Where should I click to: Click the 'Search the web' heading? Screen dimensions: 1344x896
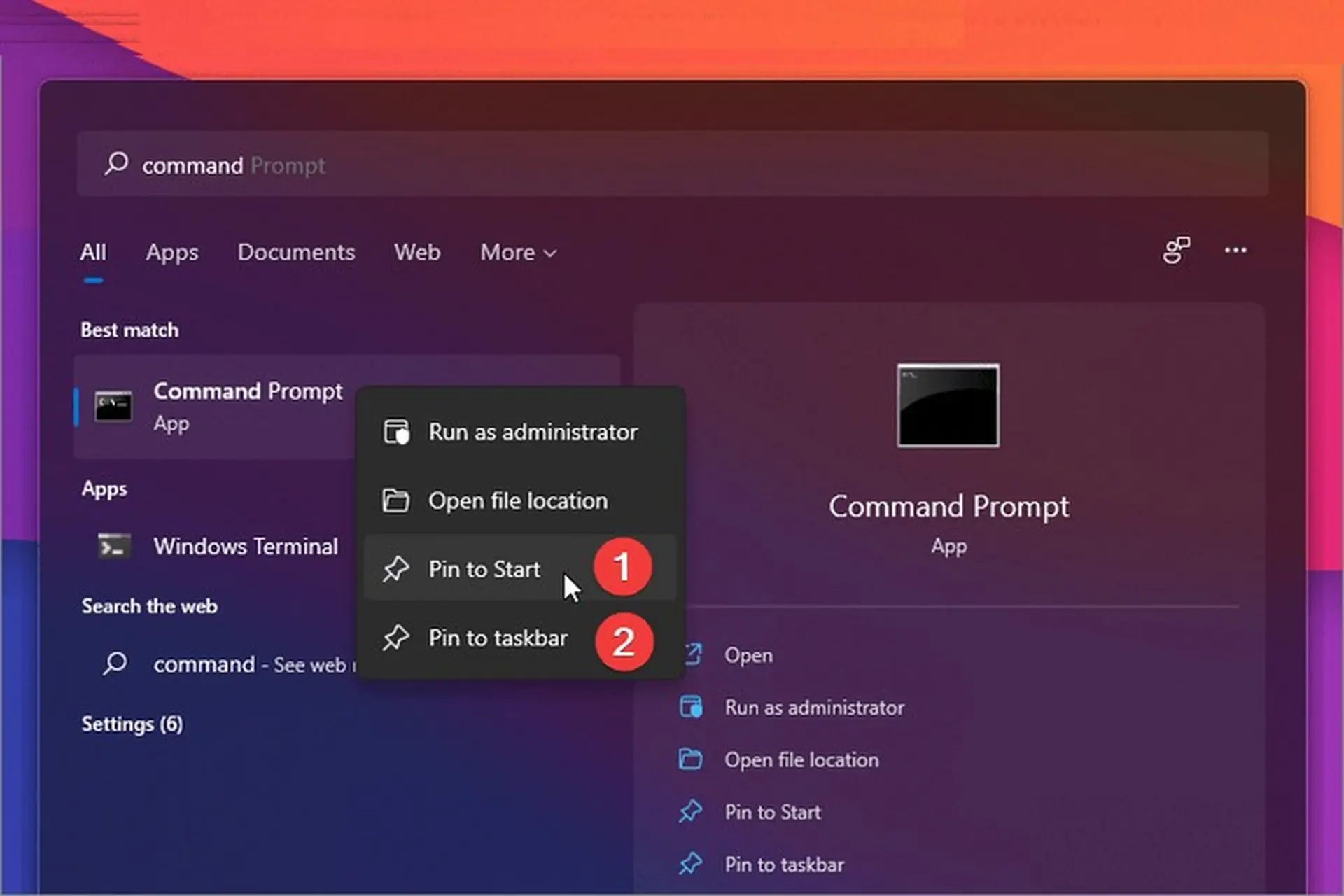click(x=150, y=606)
